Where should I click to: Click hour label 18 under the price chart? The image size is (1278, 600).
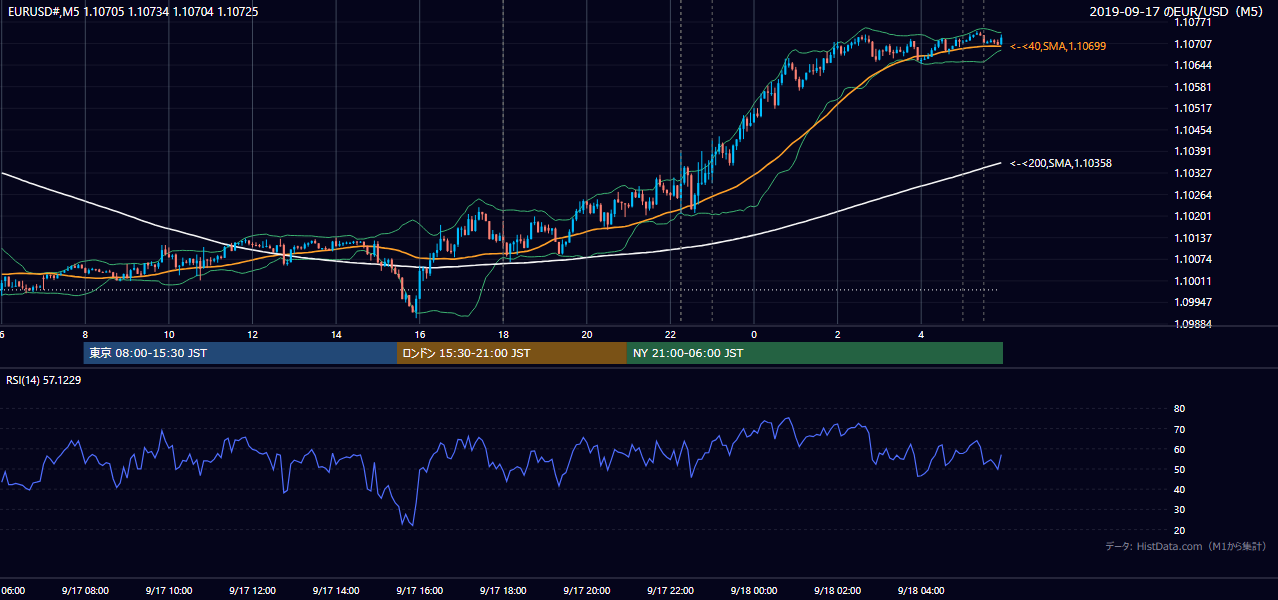(x=503, y=334)
